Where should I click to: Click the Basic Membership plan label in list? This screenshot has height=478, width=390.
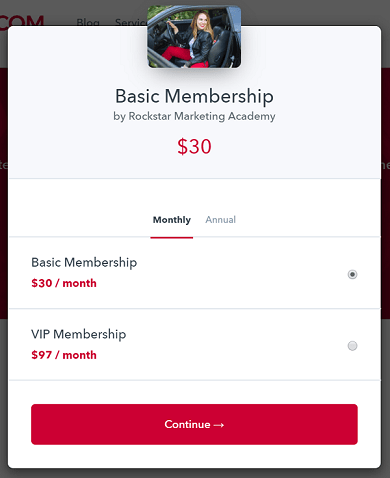[84, 262]
